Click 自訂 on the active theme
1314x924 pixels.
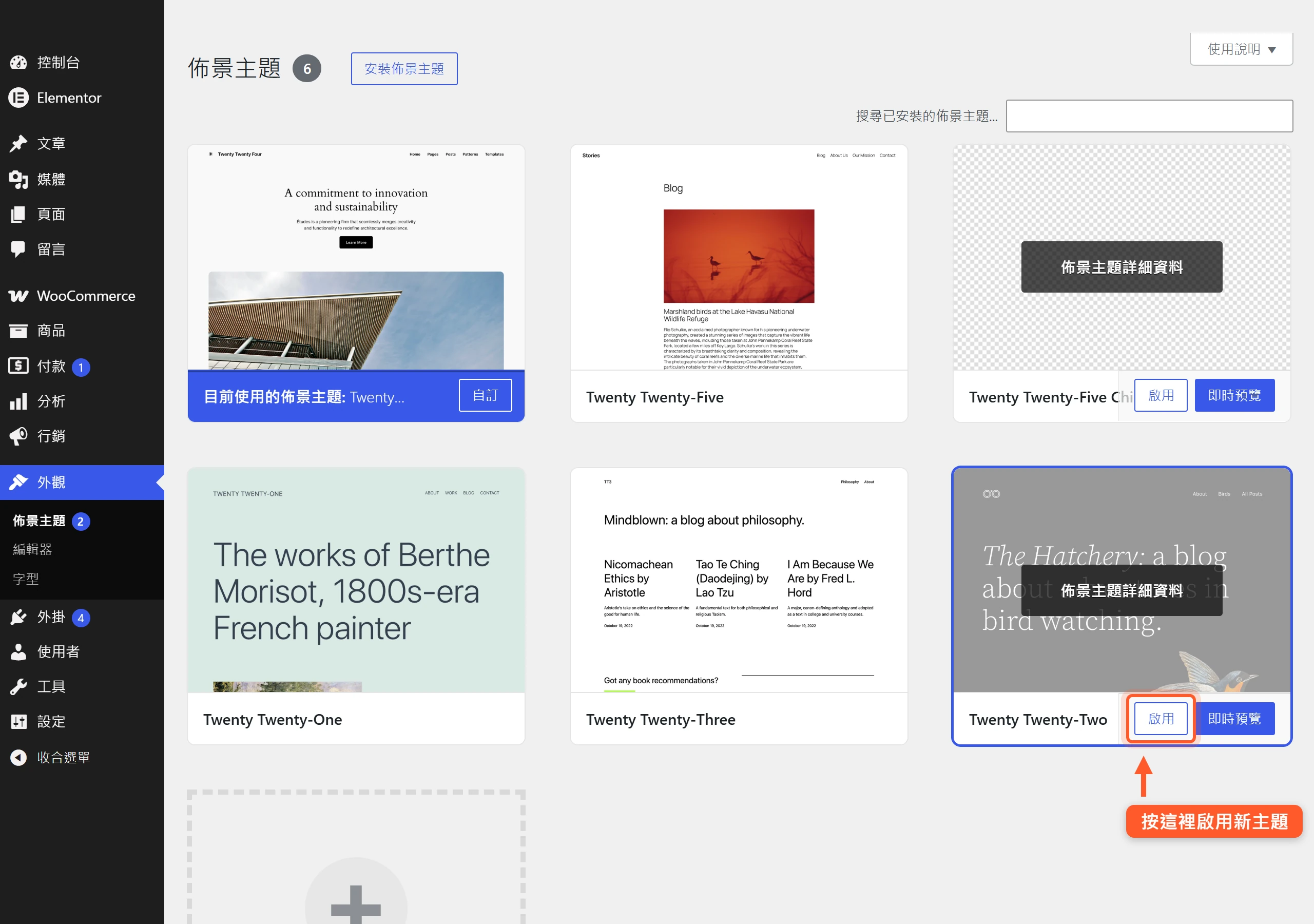click(x=486, y=395)
